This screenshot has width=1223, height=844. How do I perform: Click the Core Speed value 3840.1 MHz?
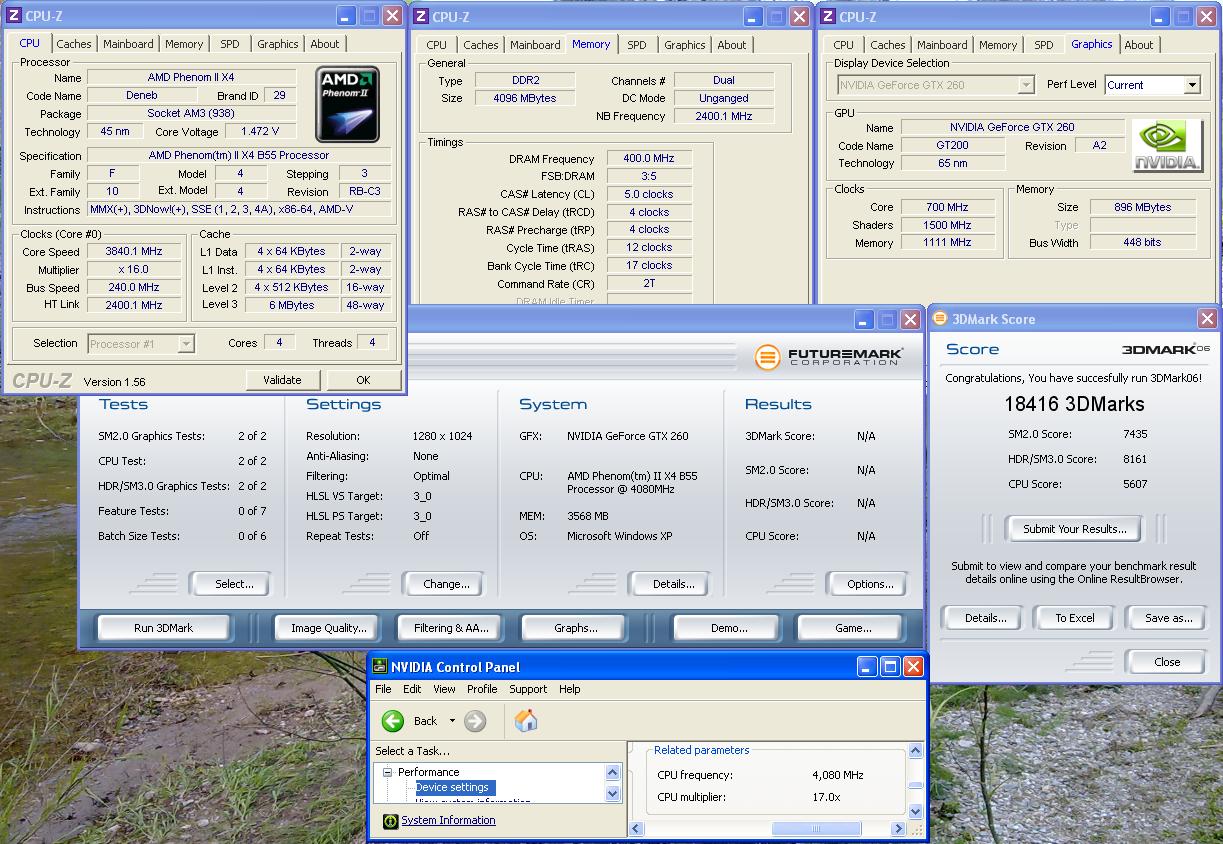[134, 252]
